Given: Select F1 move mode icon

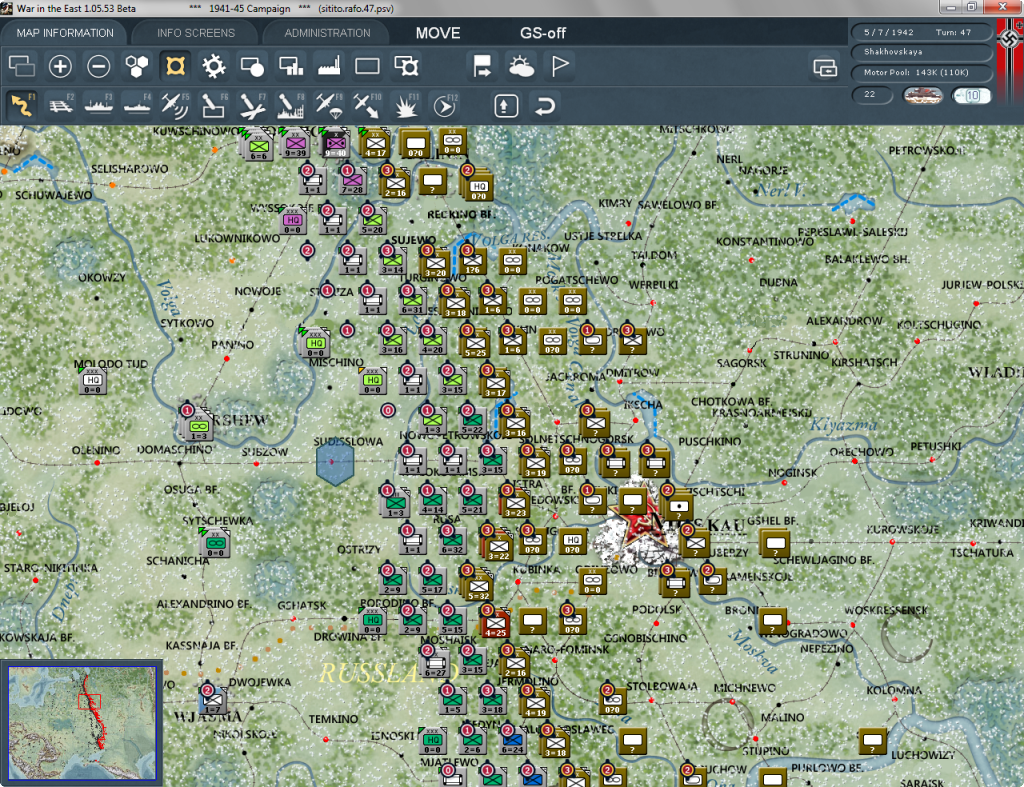Looking at the screenshot, I should pos(22,105).
